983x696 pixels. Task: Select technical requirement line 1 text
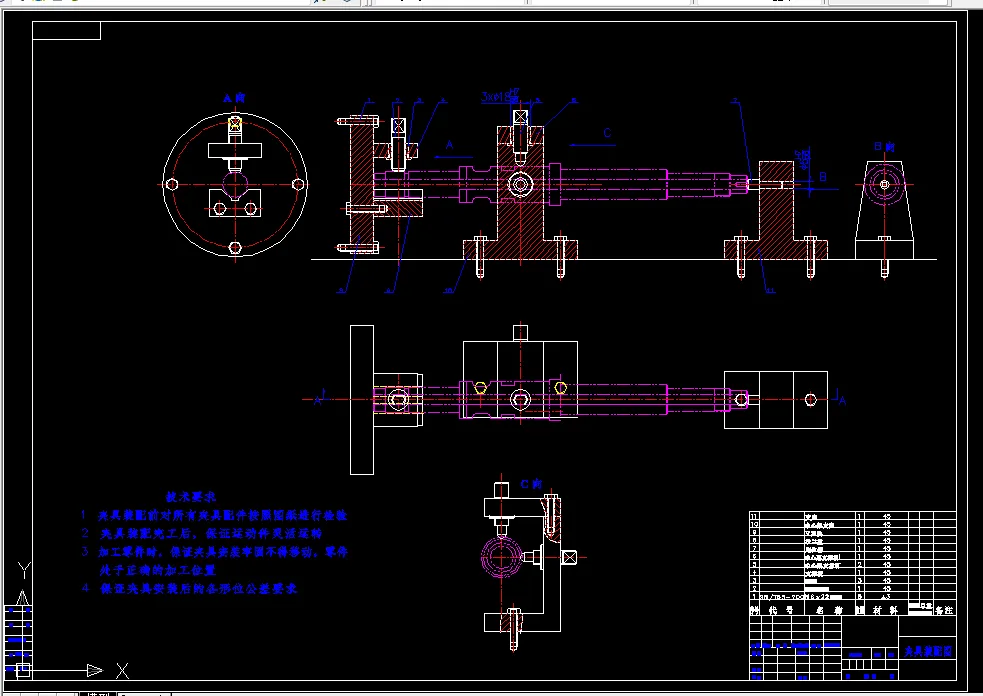214,515
